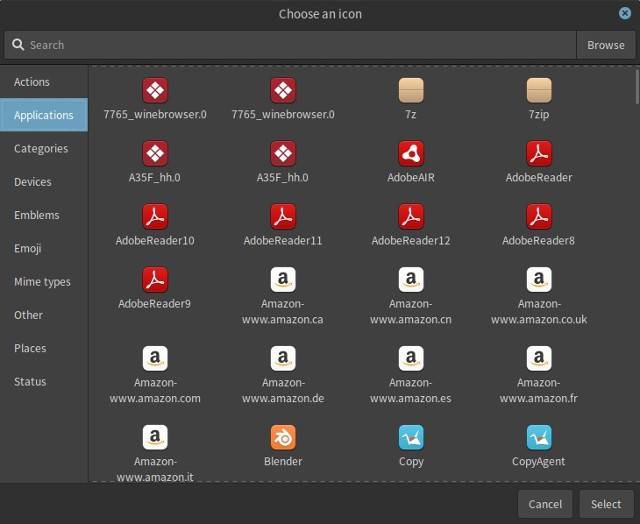Select the orange Blender icon
This screenshot has height=524, width=640.
point(283,437)
